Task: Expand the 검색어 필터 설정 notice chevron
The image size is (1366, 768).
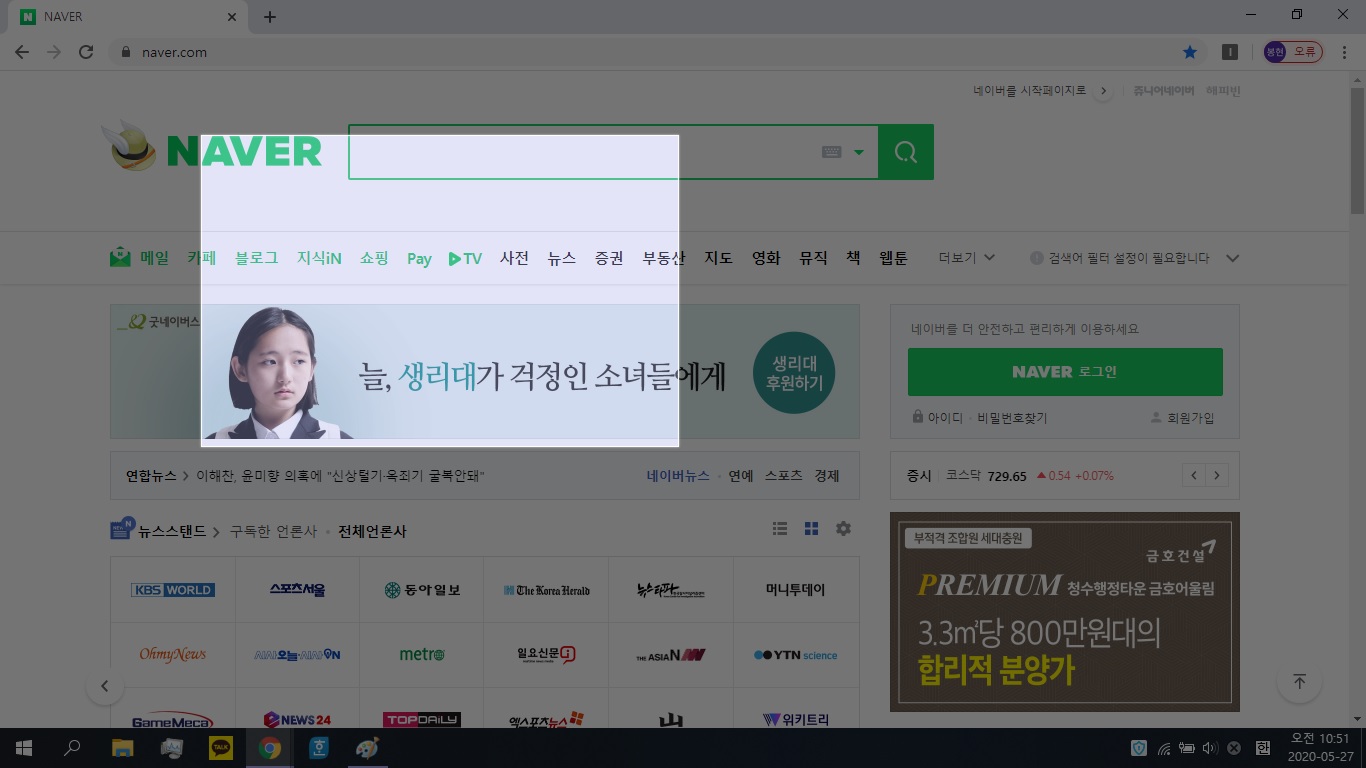Action: coord(1232,258)
